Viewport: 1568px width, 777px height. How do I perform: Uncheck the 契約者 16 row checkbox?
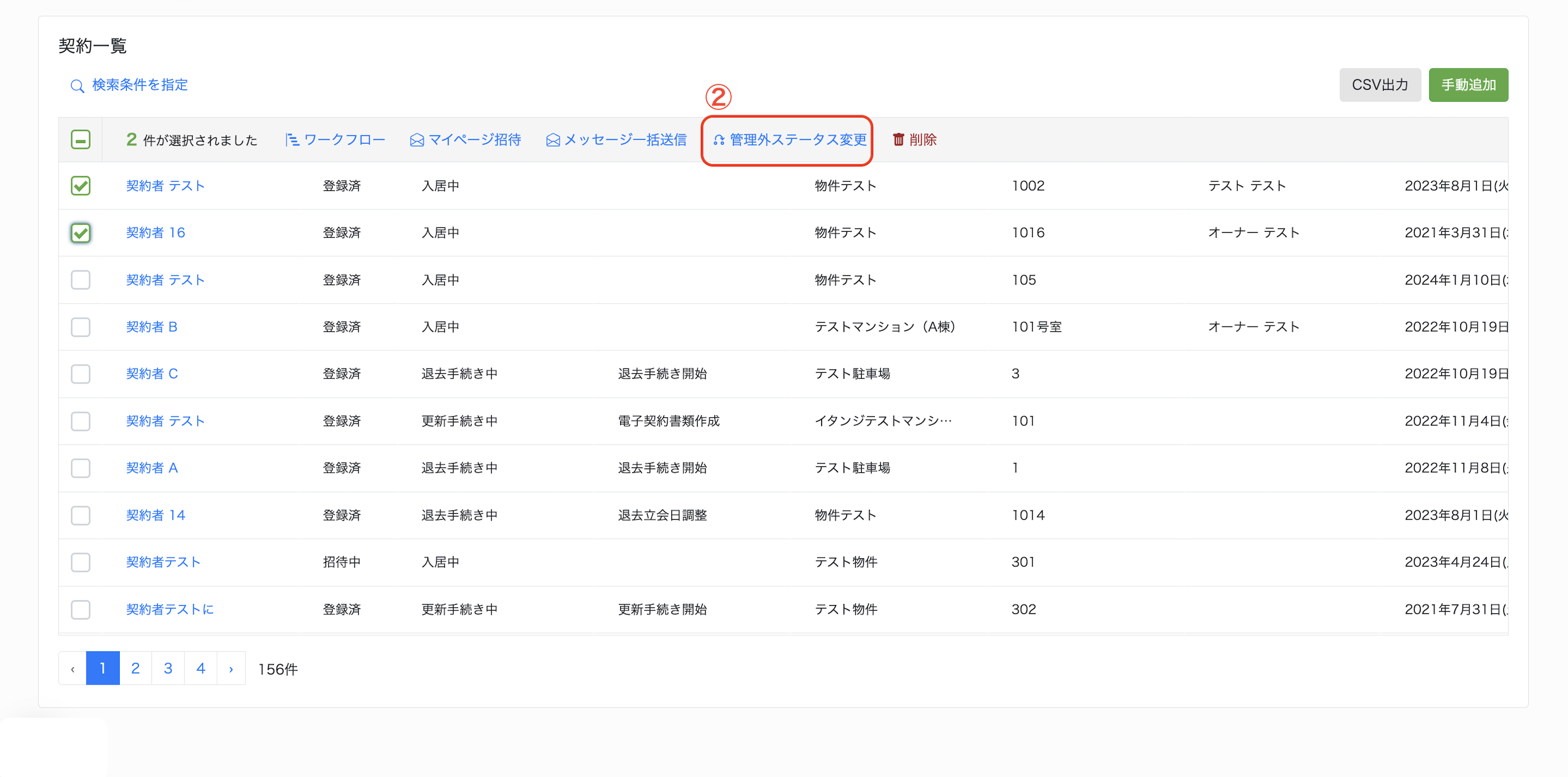point(81,232)
